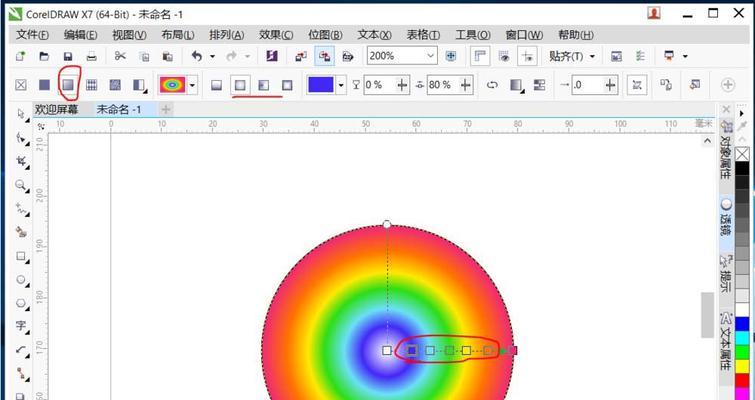Viewport: 755px width, 400px height.
Task: Add a new document tab with plus
Action: [166, 110]
